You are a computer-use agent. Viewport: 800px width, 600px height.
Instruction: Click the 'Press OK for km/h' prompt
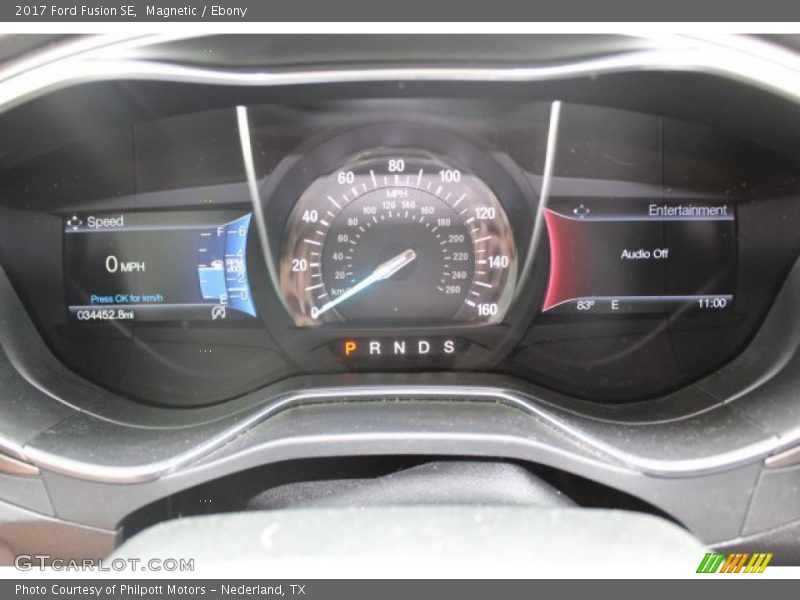pyautogui.click(x=127, y=298)
